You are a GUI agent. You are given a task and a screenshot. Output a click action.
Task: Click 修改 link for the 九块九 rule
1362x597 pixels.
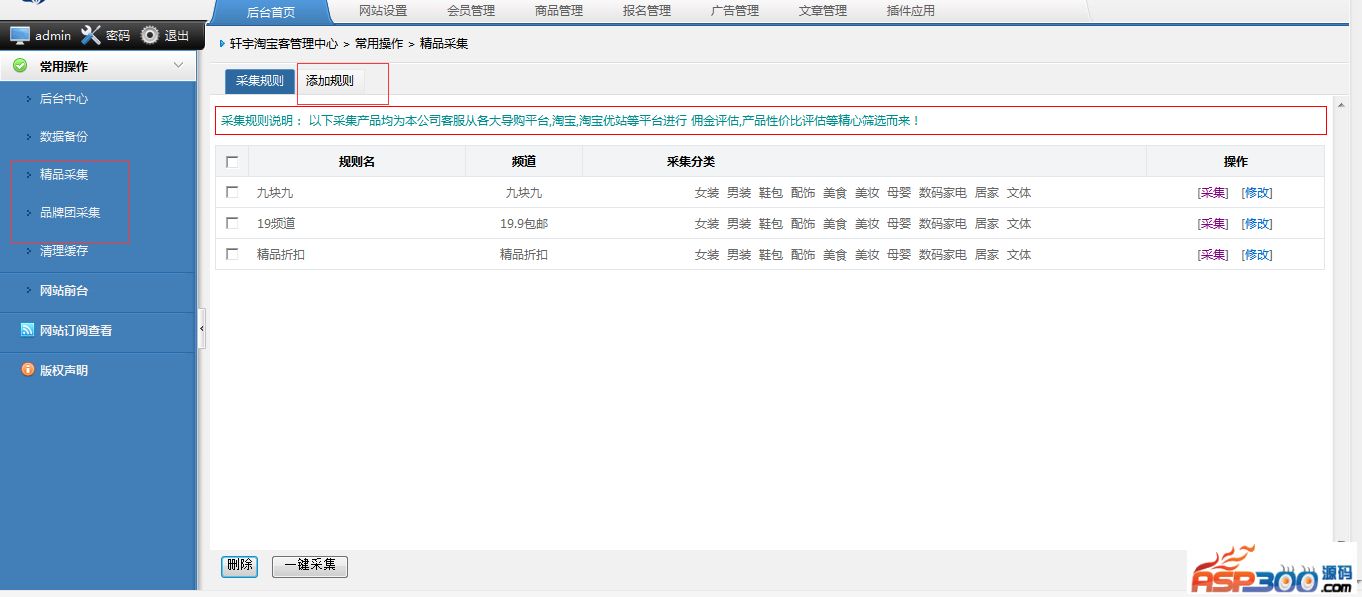[1257, 193]
